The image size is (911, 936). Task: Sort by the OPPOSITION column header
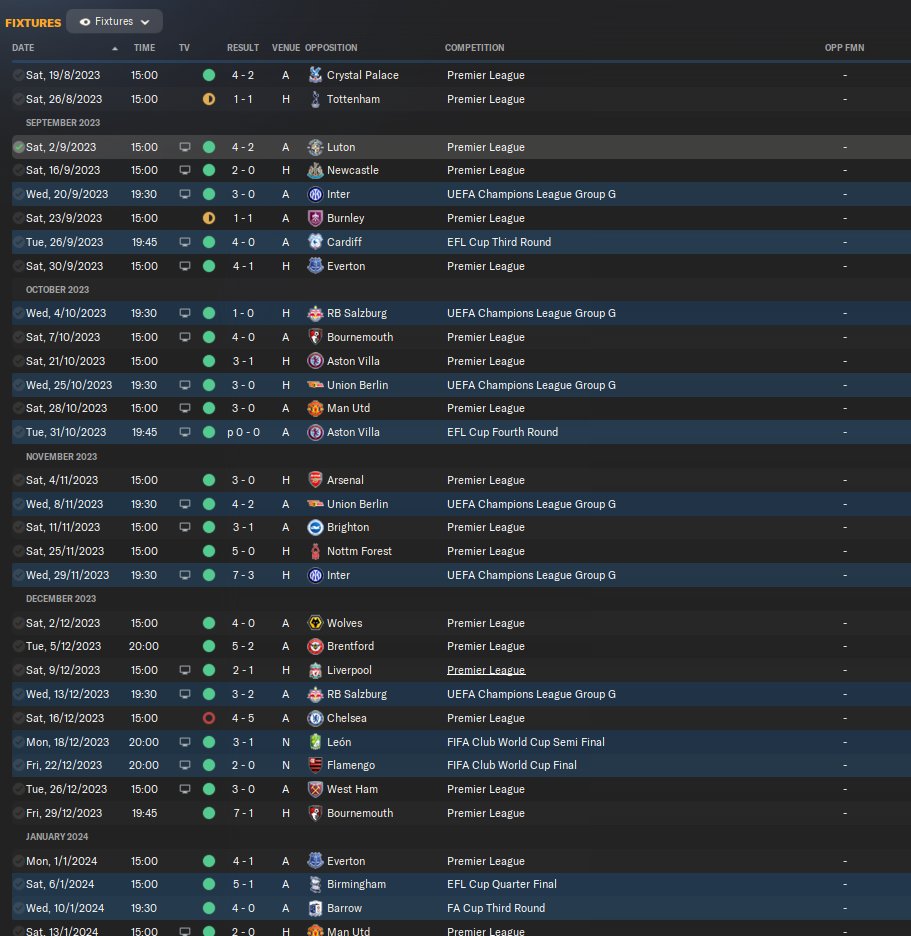(331, 48)
